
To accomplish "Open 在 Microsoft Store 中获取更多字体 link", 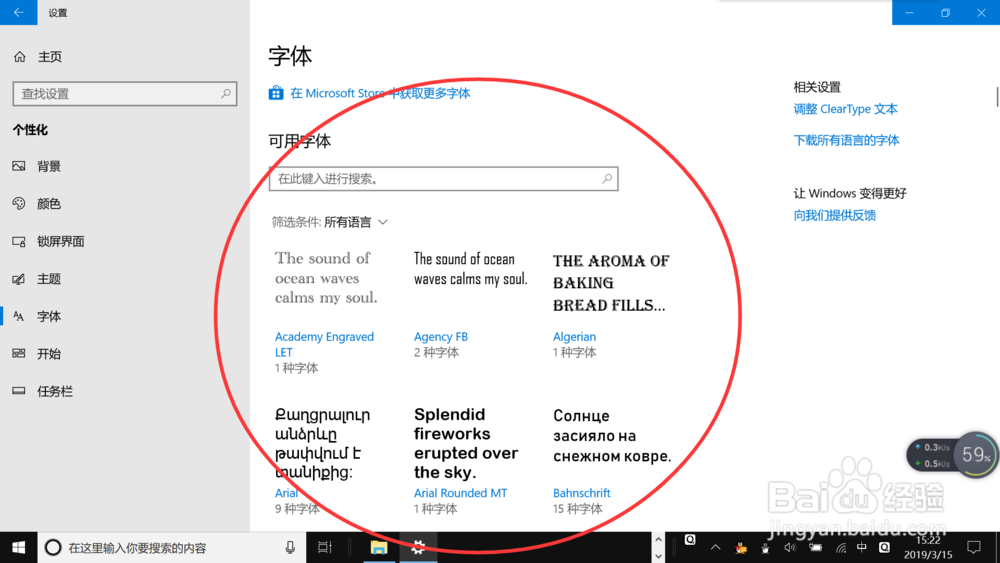I will click(380, 93).
